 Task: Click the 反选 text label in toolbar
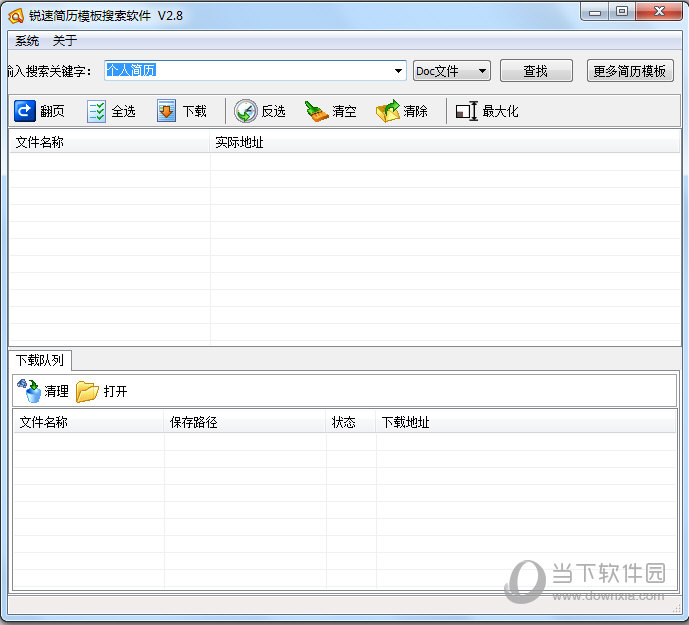[x=273, y=111]
